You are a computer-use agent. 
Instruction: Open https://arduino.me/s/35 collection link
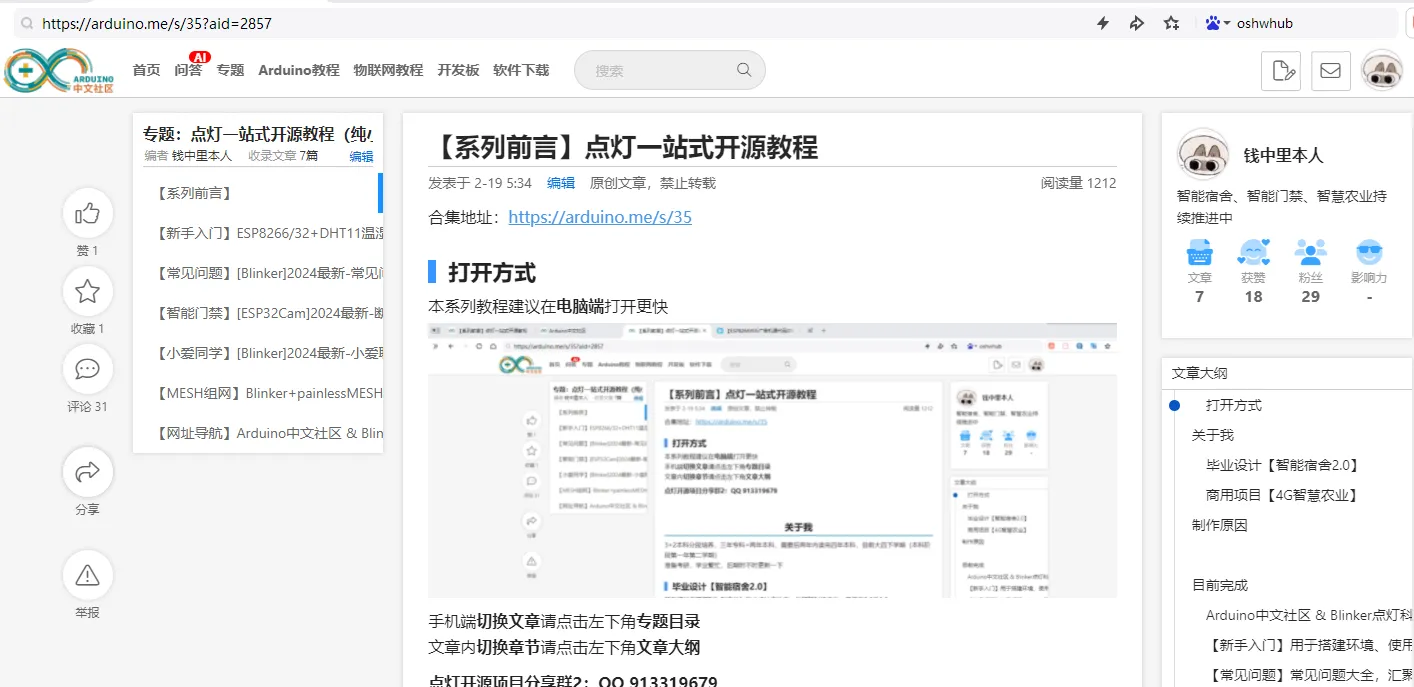tap(600, 217)
